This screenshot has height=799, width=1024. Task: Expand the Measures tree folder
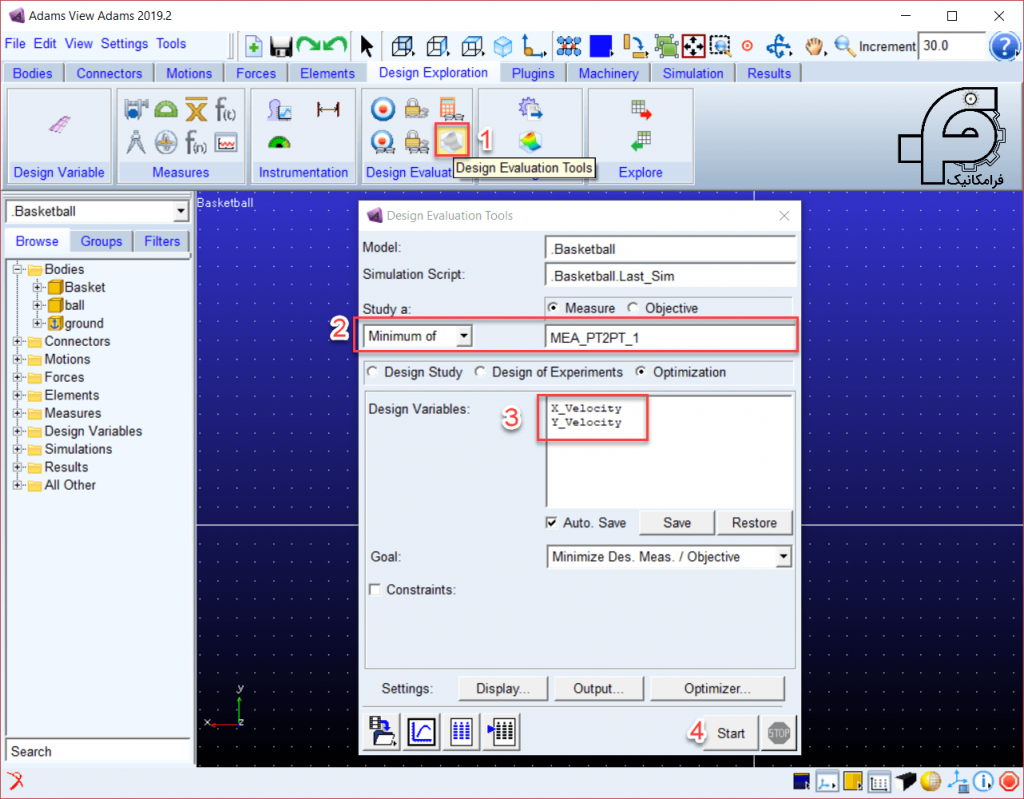click(x=18, y=413)
